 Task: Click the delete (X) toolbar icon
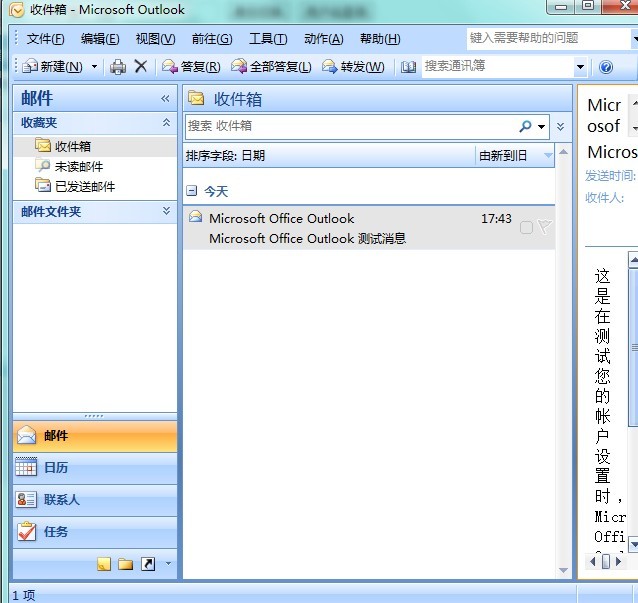pyautogui.click(x=141, y=67)
